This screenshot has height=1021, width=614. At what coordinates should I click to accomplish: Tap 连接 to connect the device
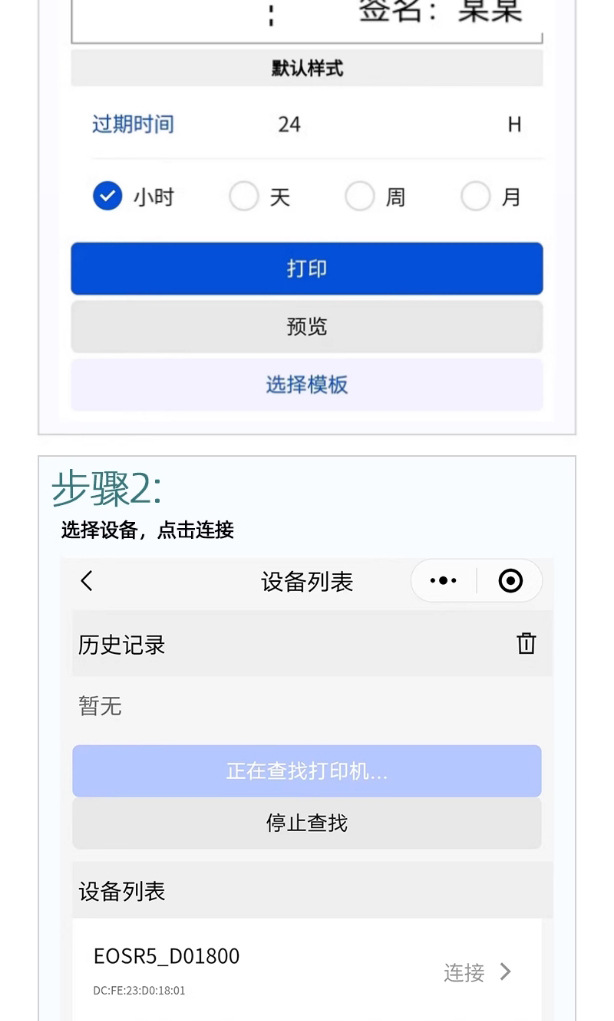pyautogui.click(x=464, y=972)
